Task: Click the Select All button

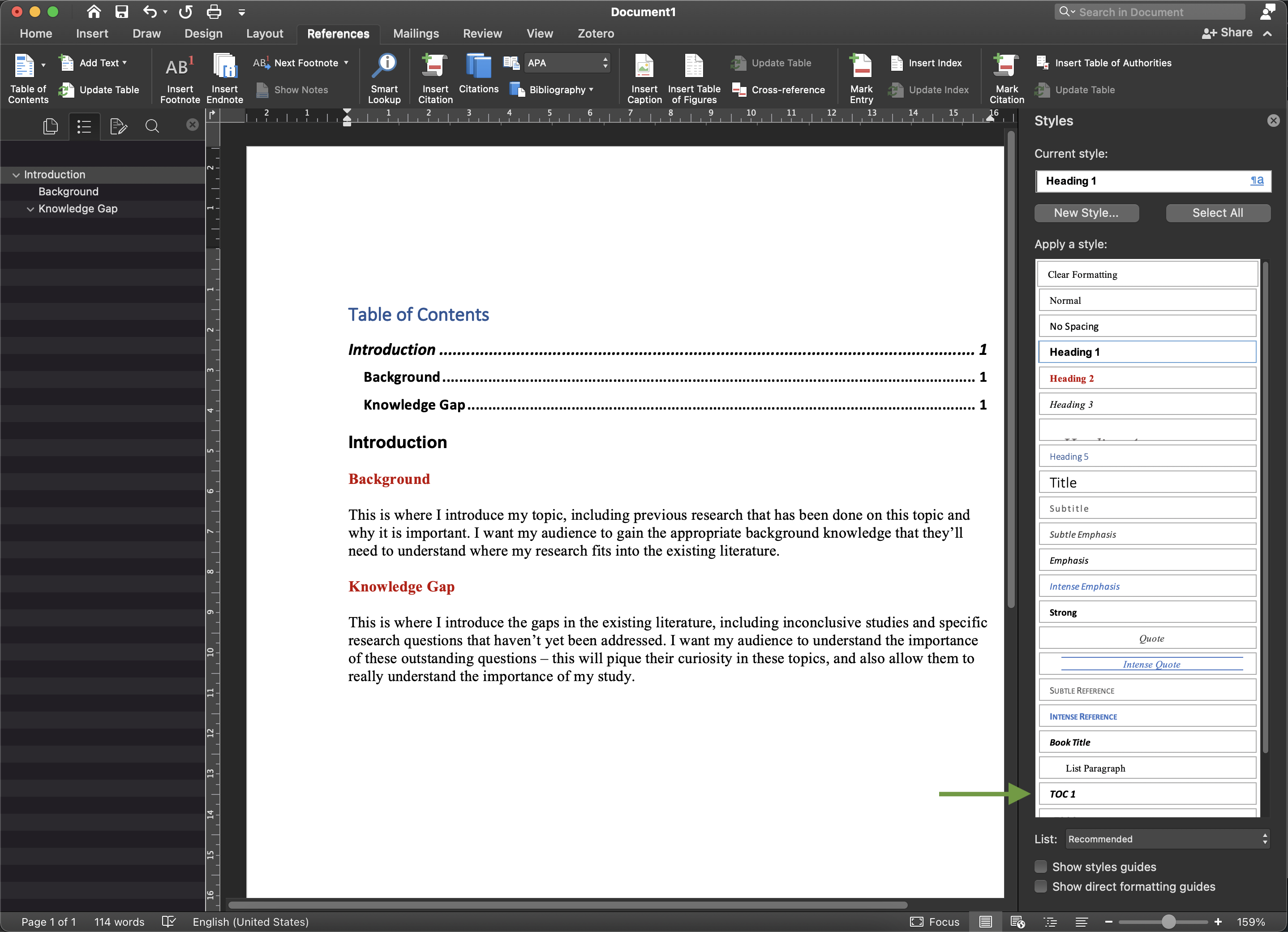Action: coord(1218,212)
